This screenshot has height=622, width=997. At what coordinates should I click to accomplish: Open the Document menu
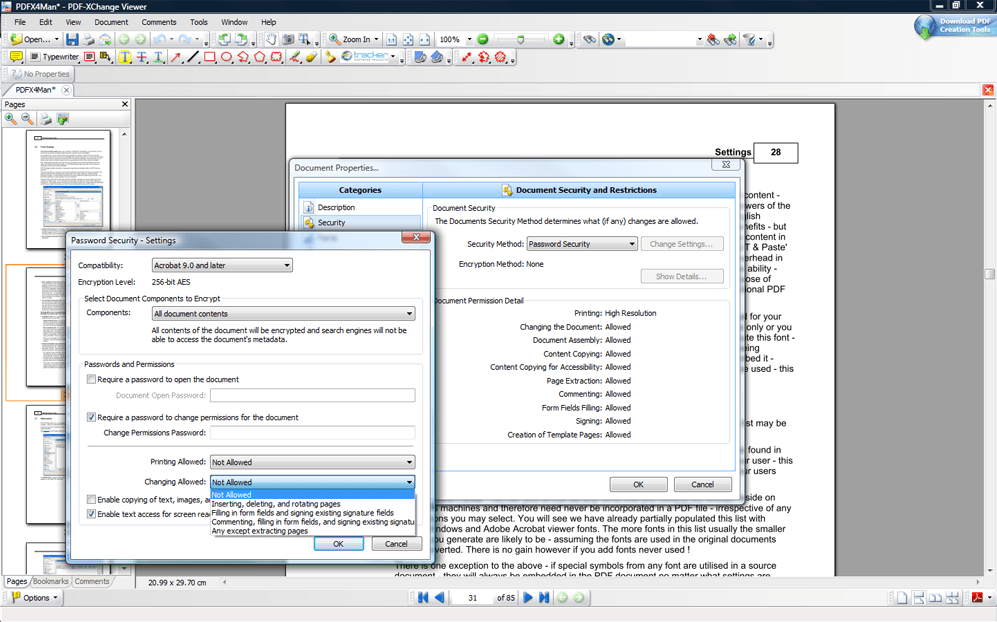click(x=111, y=21)
